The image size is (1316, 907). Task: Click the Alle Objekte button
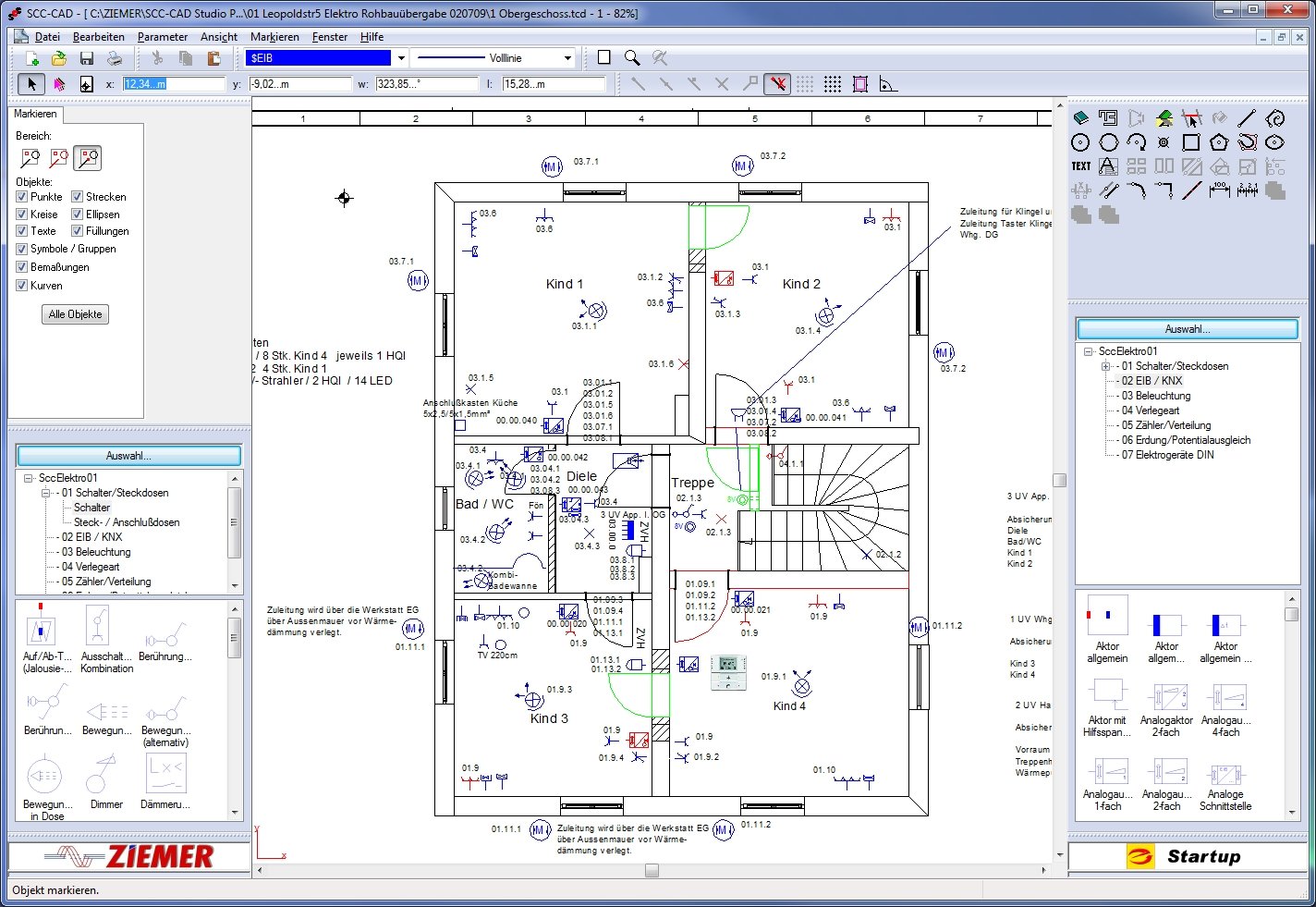[x=76, y=314]
